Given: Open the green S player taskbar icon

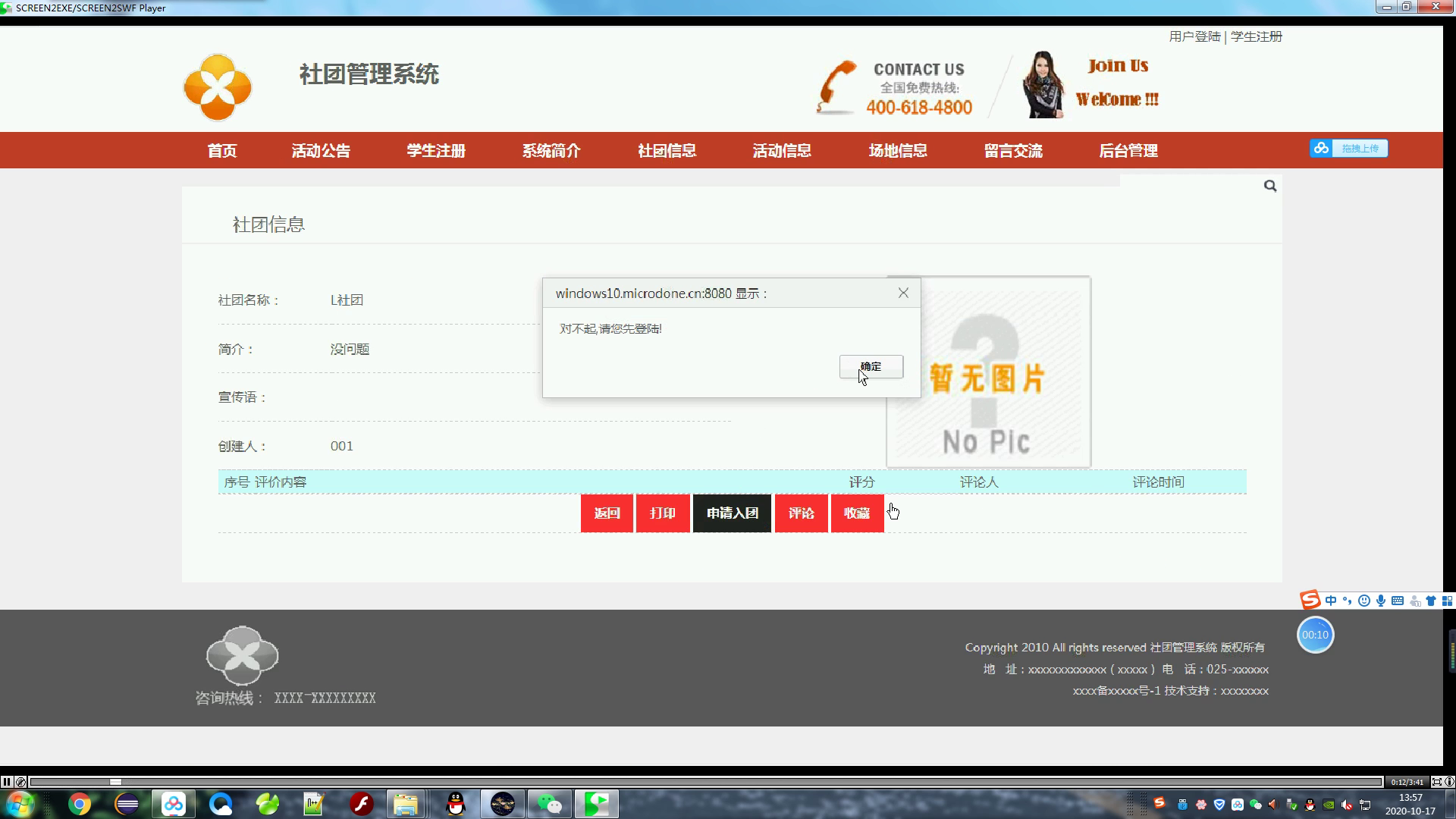Looking at the screenshot, I should point(597,804).
